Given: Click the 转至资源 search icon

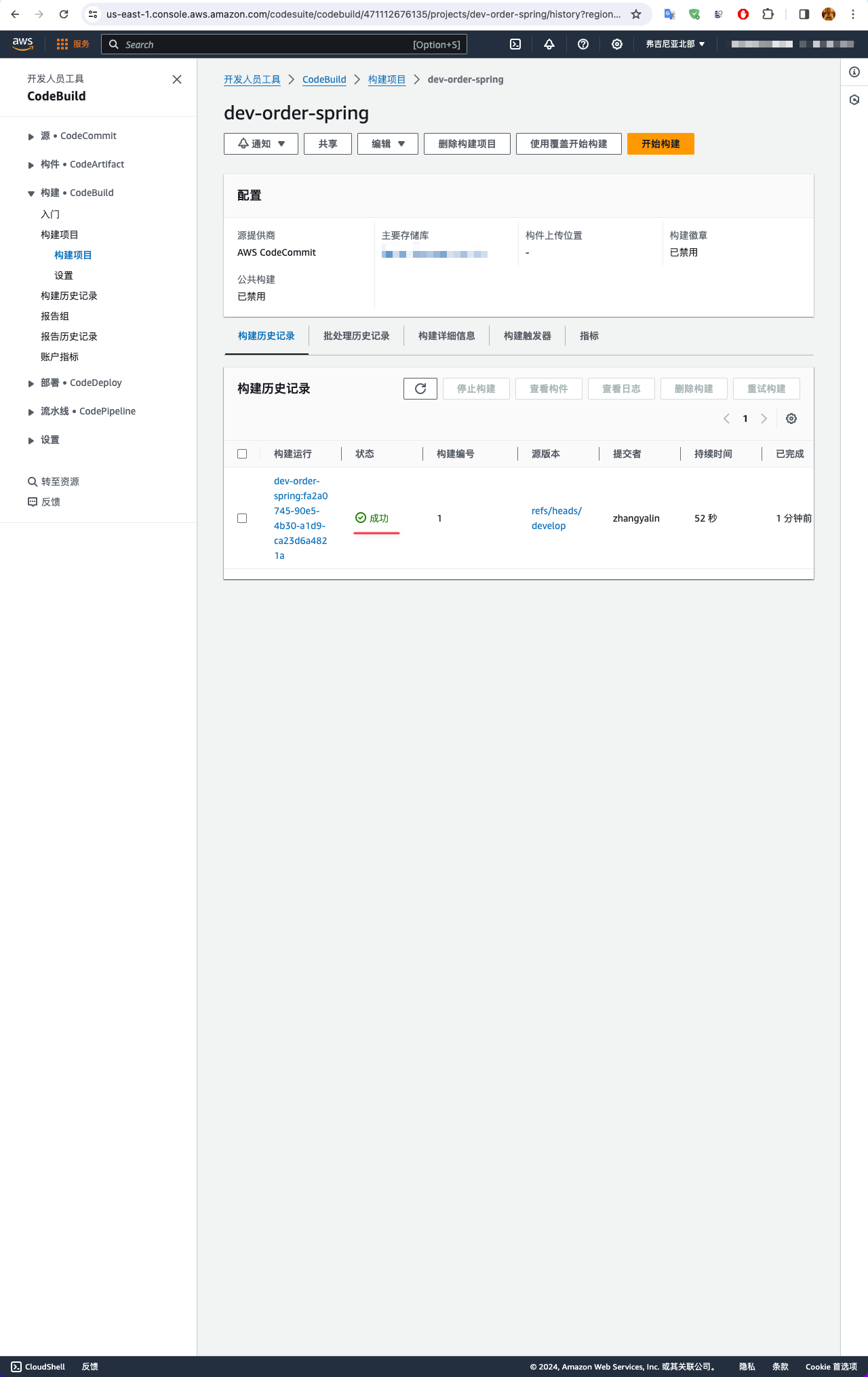Looking at the screenshot, I should (x=32, y=482).
